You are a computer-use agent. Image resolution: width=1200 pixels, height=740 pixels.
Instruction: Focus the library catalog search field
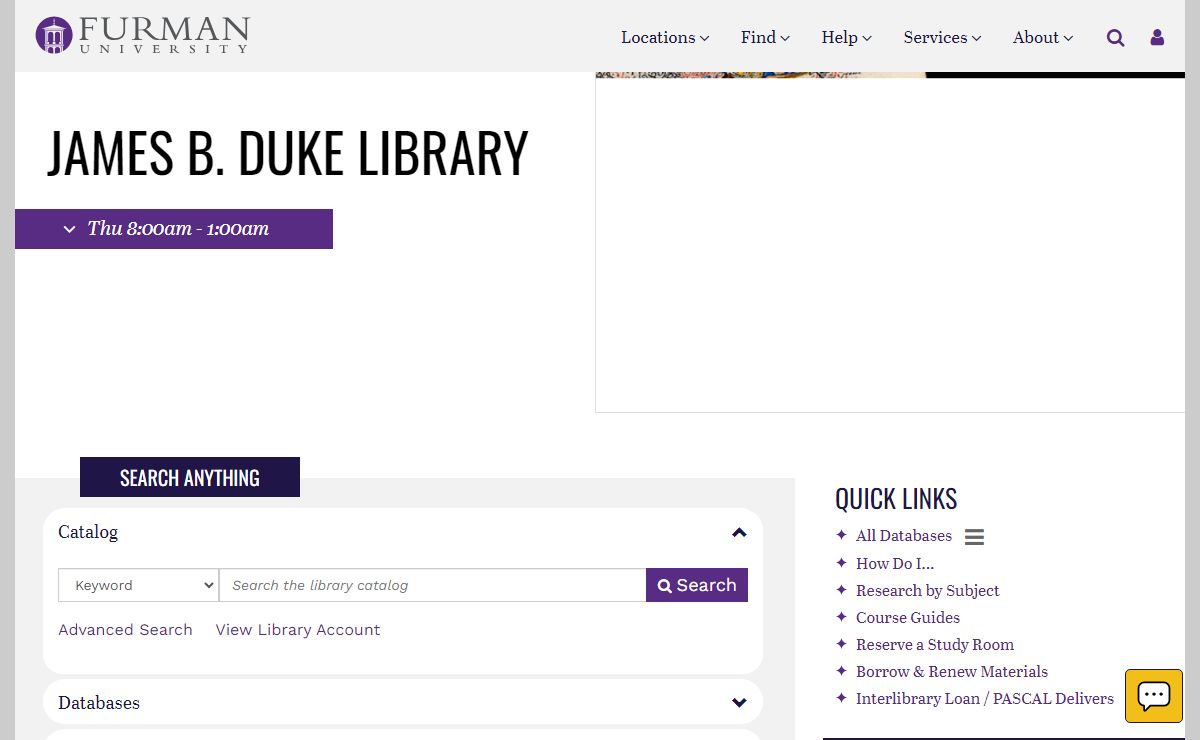[x=432, y=585]
